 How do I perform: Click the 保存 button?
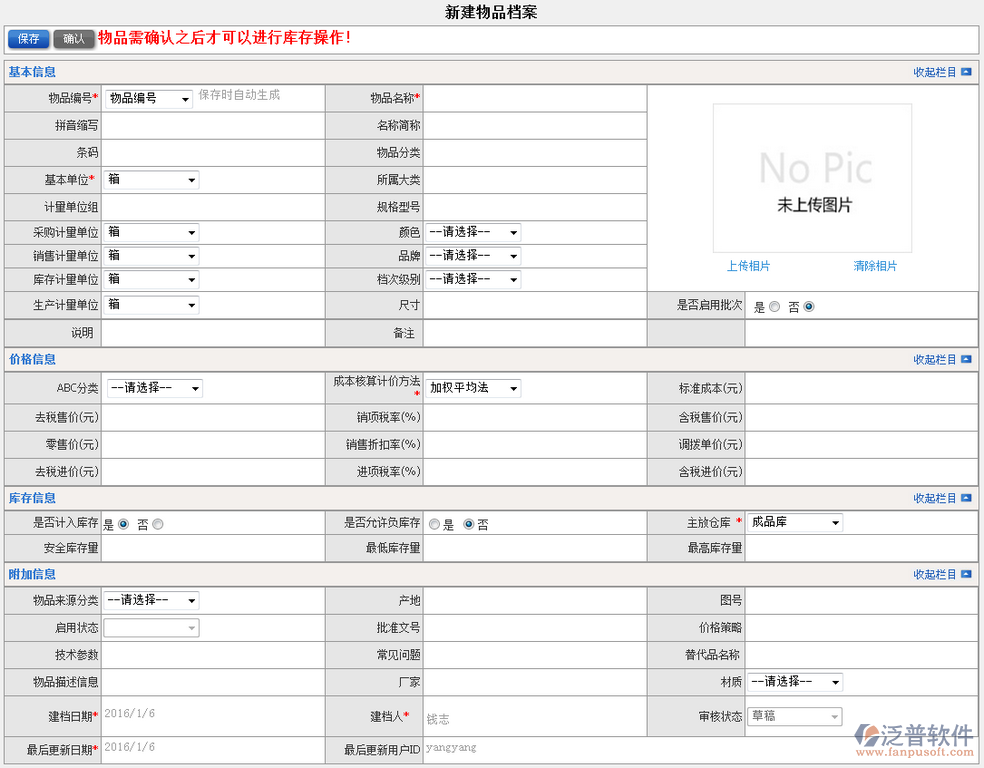(28, 39)
